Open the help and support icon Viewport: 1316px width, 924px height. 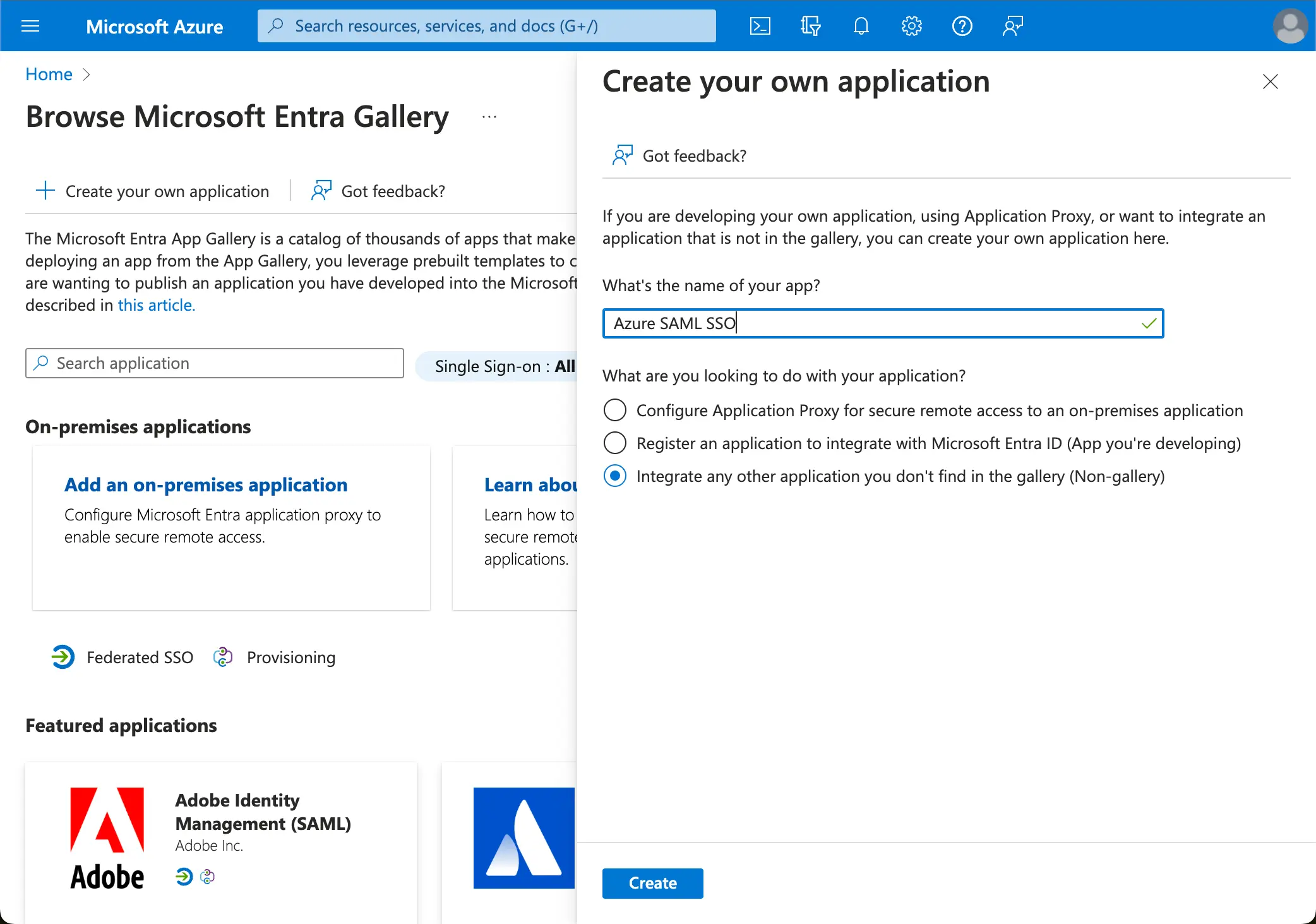tap(962, 26)
